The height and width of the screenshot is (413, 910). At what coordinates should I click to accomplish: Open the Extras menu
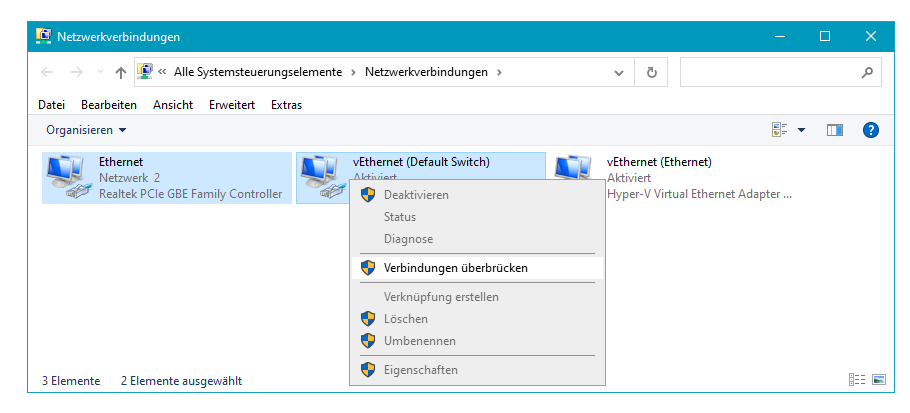tap(286, 105)
